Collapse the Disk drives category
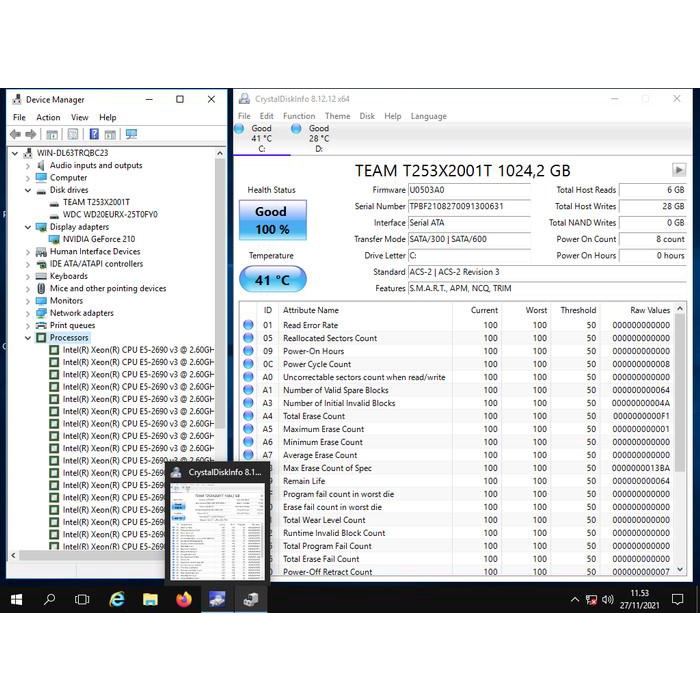Viewport: 700px width, 700px height. pos(28,190)
